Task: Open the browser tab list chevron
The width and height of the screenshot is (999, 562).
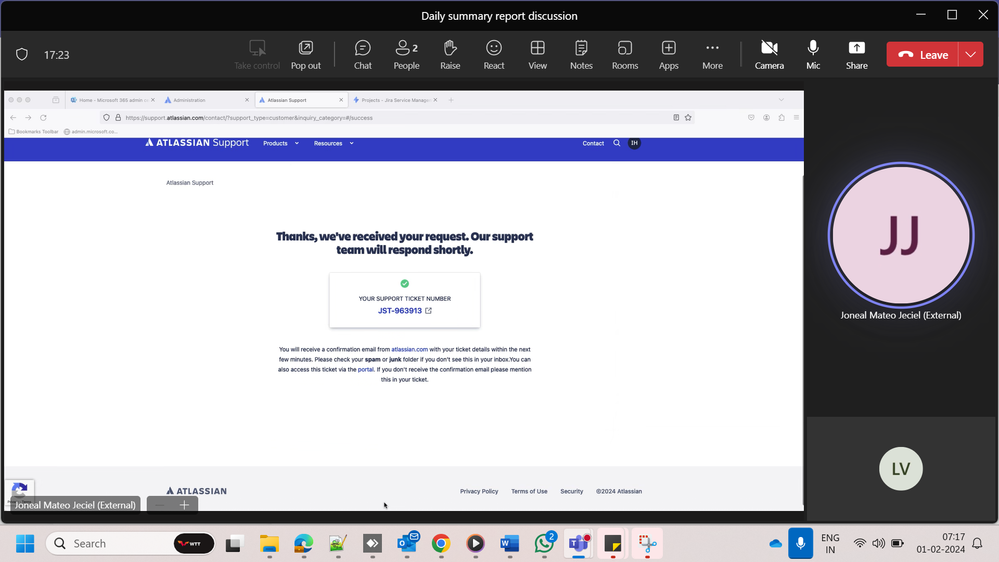Action: (x=781, y=100)
